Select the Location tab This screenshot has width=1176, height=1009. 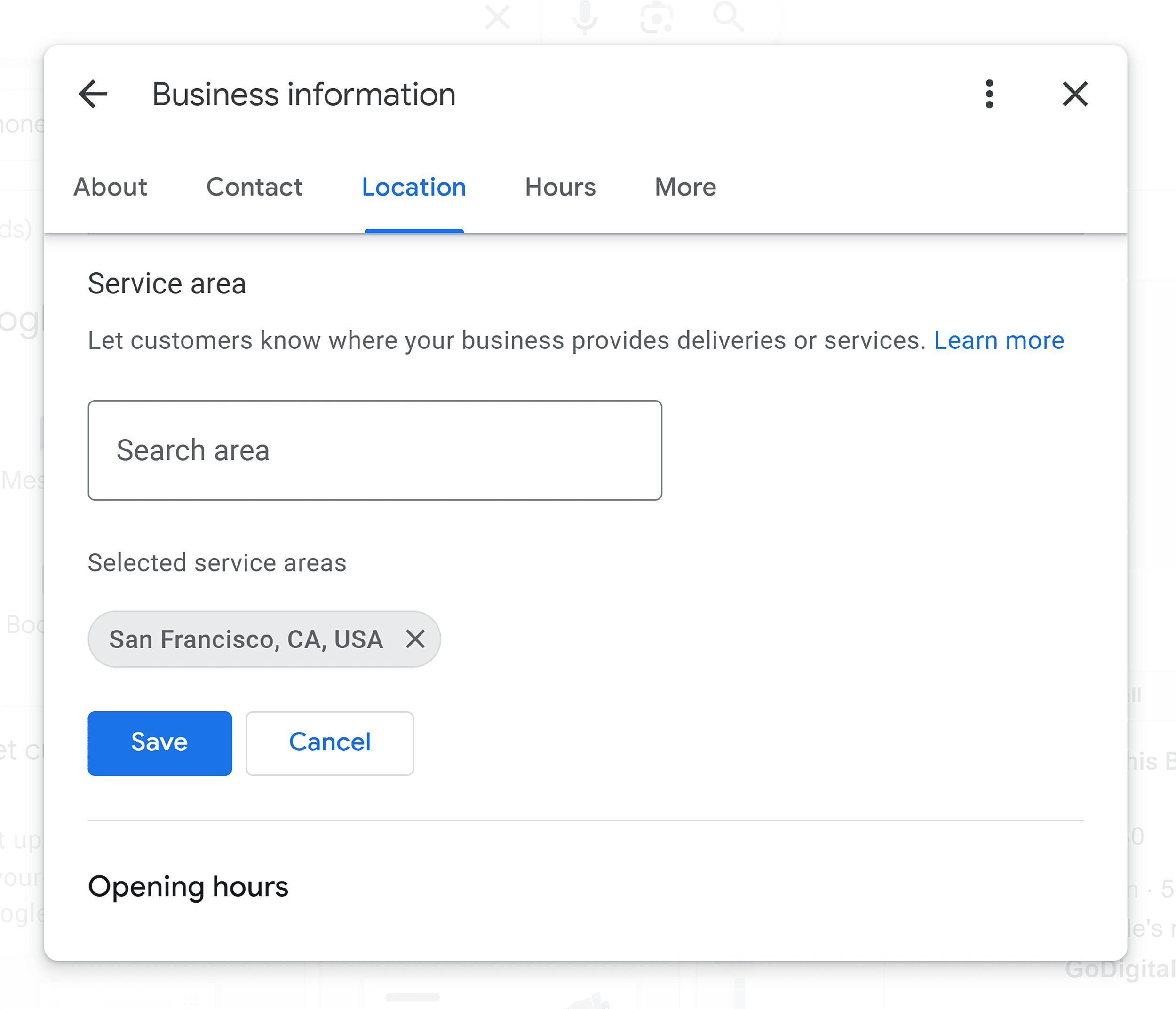(414, 187)
